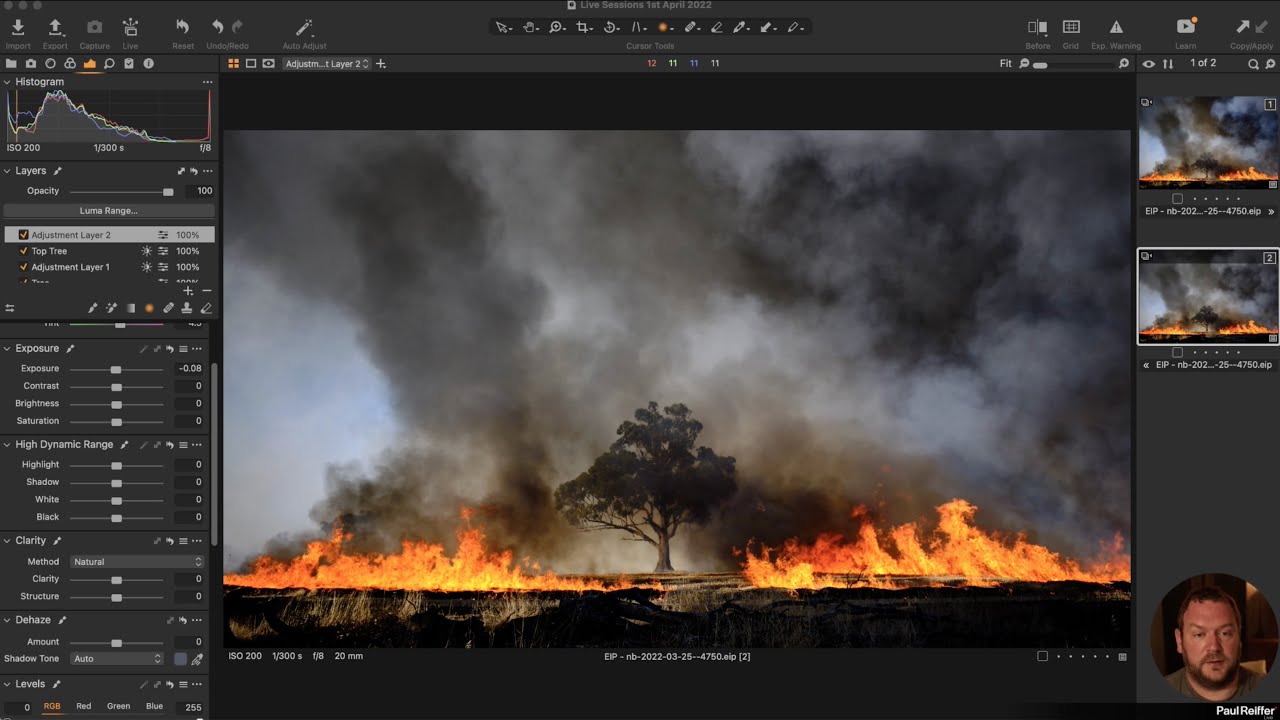Select the Dehaze shadow tone eyedropper

coord(197,659)
